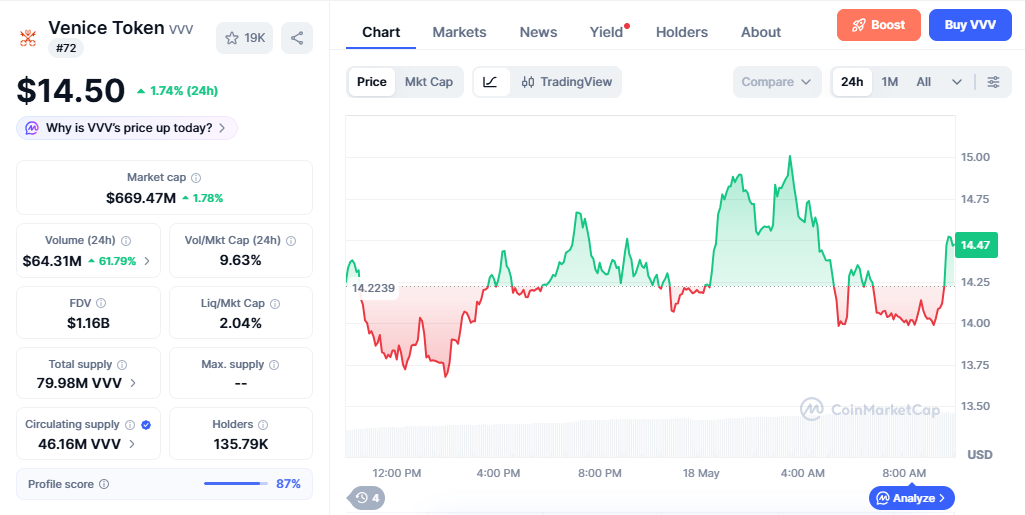Select the 1M time range

[890, 82]
